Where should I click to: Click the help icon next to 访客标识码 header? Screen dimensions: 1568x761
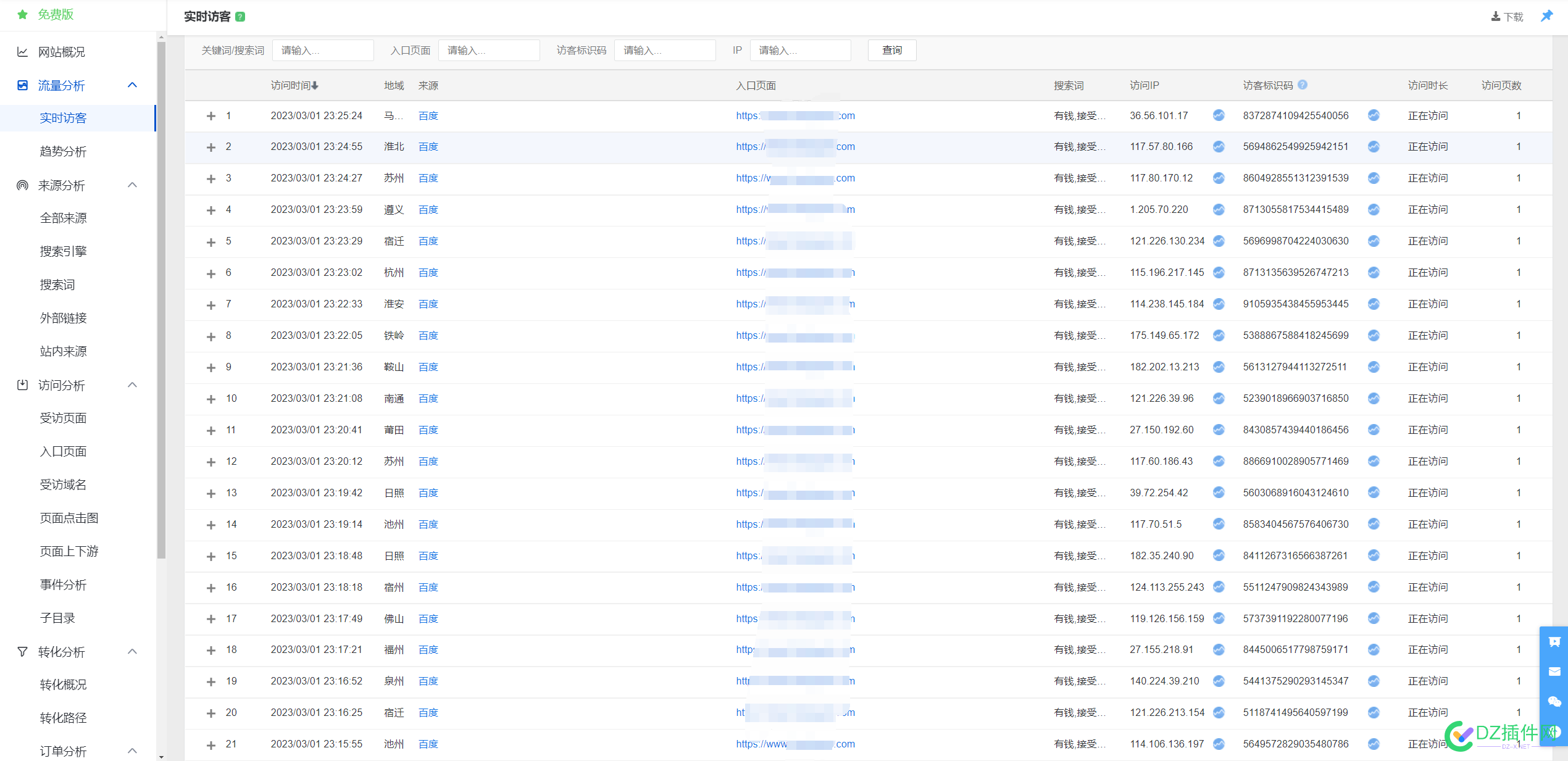click(x=1303, y=85)
